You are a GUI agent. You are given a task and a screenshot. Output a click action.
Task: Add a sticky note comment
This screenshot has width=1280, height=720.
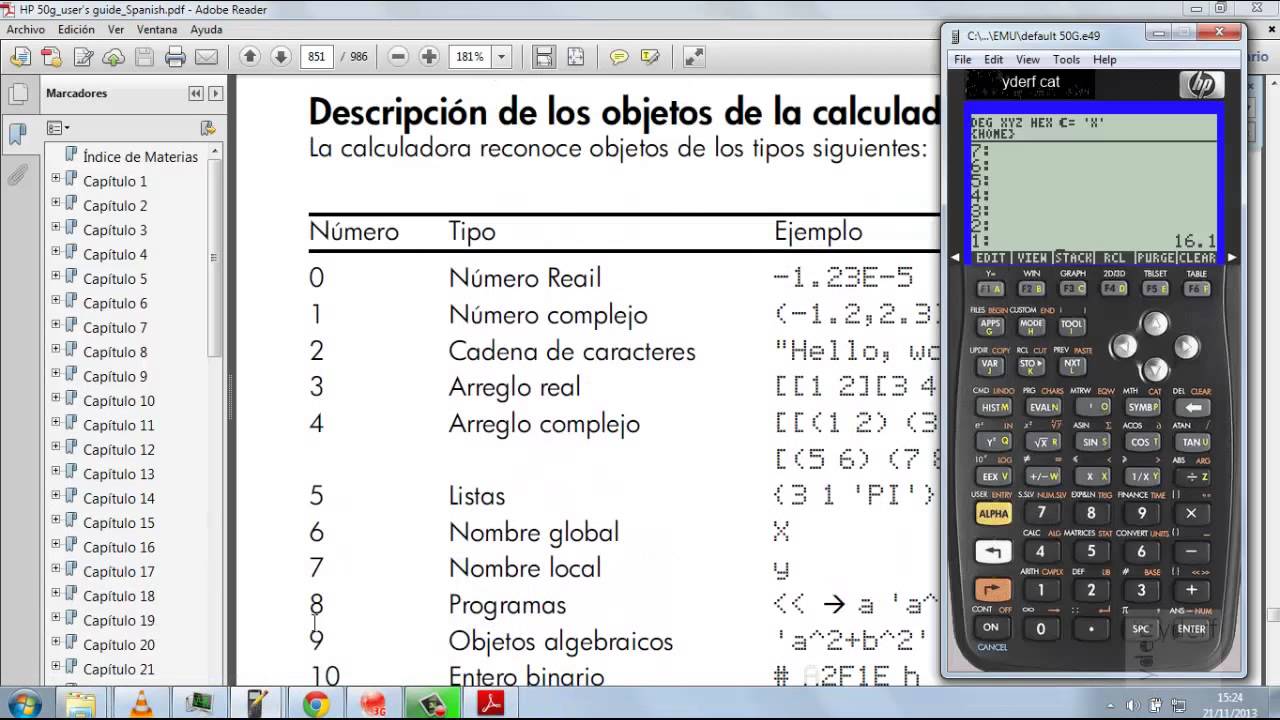619,57
